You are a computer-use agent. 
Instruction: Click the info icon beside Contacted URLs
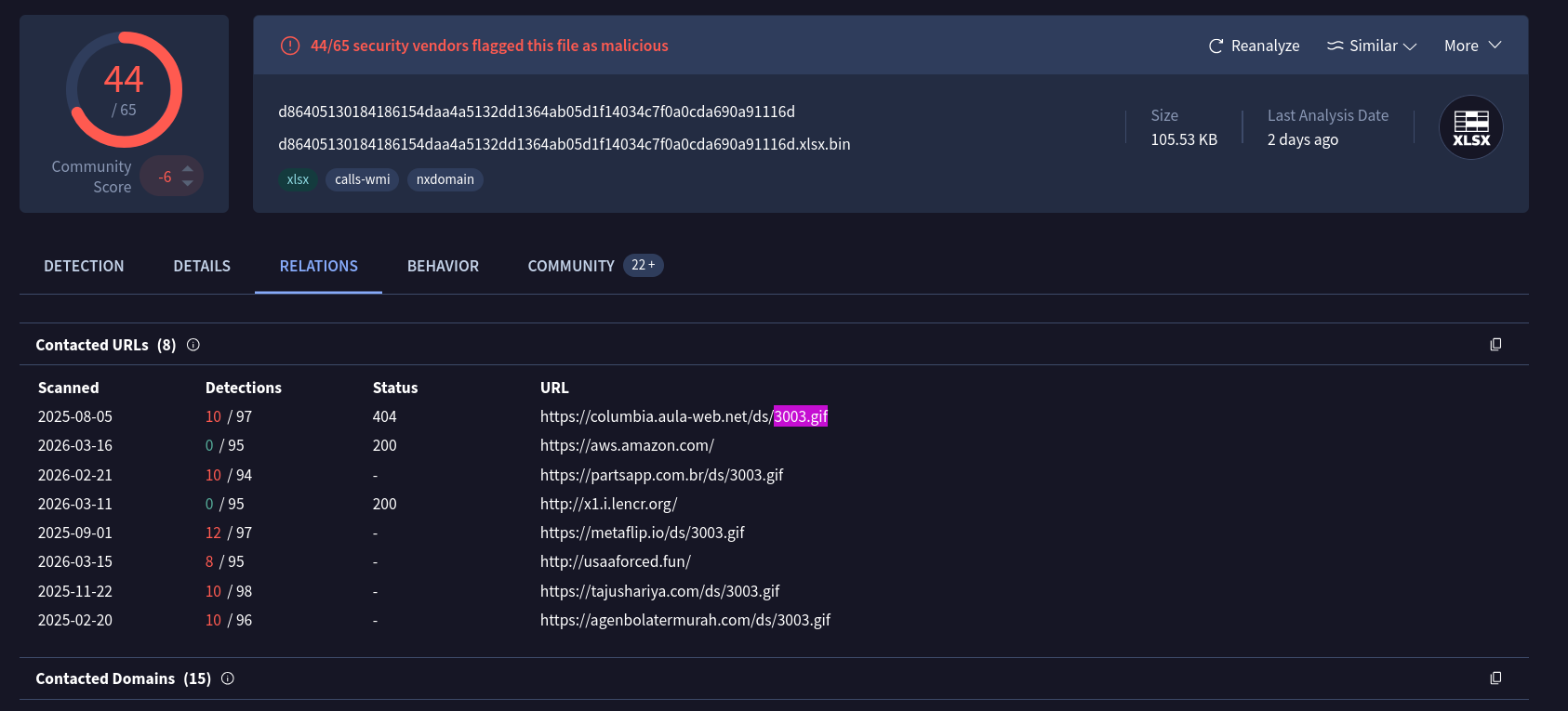pos(193,345)
